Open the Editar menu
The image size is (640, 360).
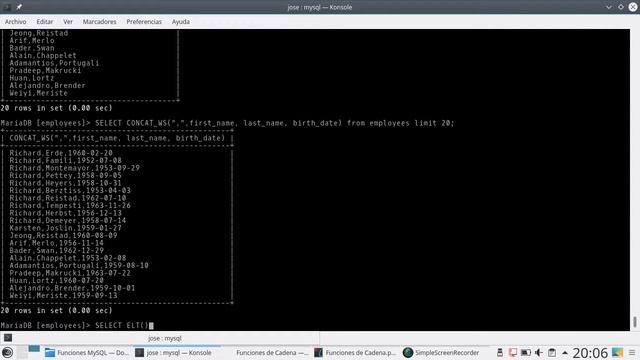[44, 22]
